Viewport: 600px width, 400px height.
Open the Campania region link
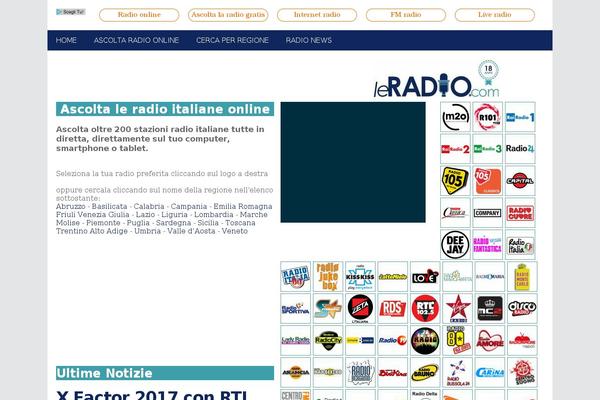click(x=189, y=206)
